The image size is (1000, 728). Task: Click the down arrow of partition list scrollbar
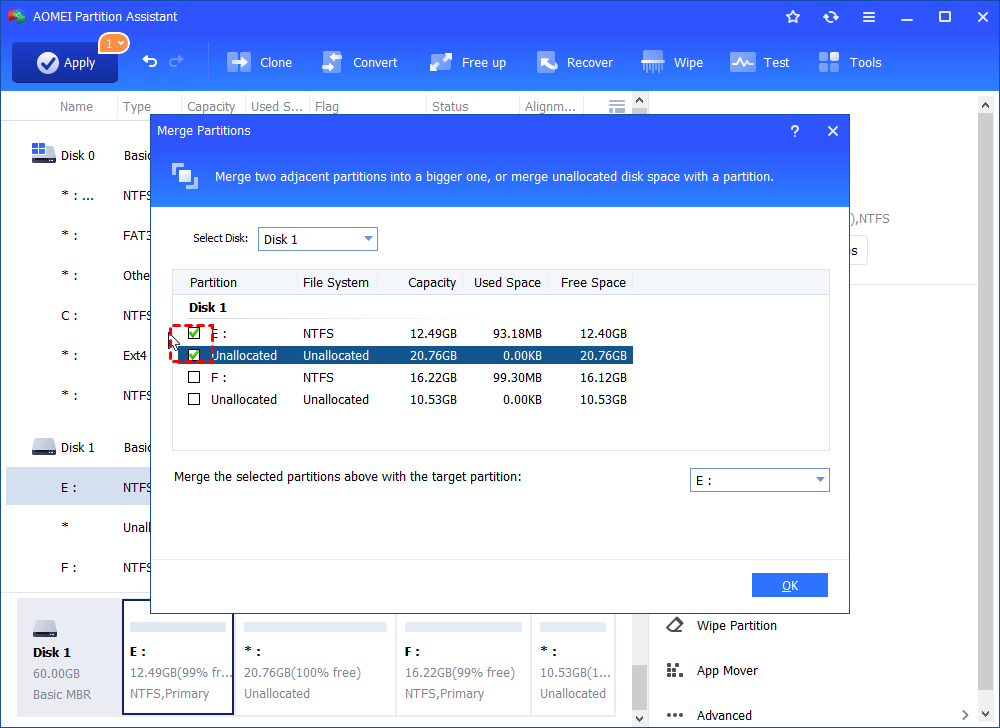[640, 719]
